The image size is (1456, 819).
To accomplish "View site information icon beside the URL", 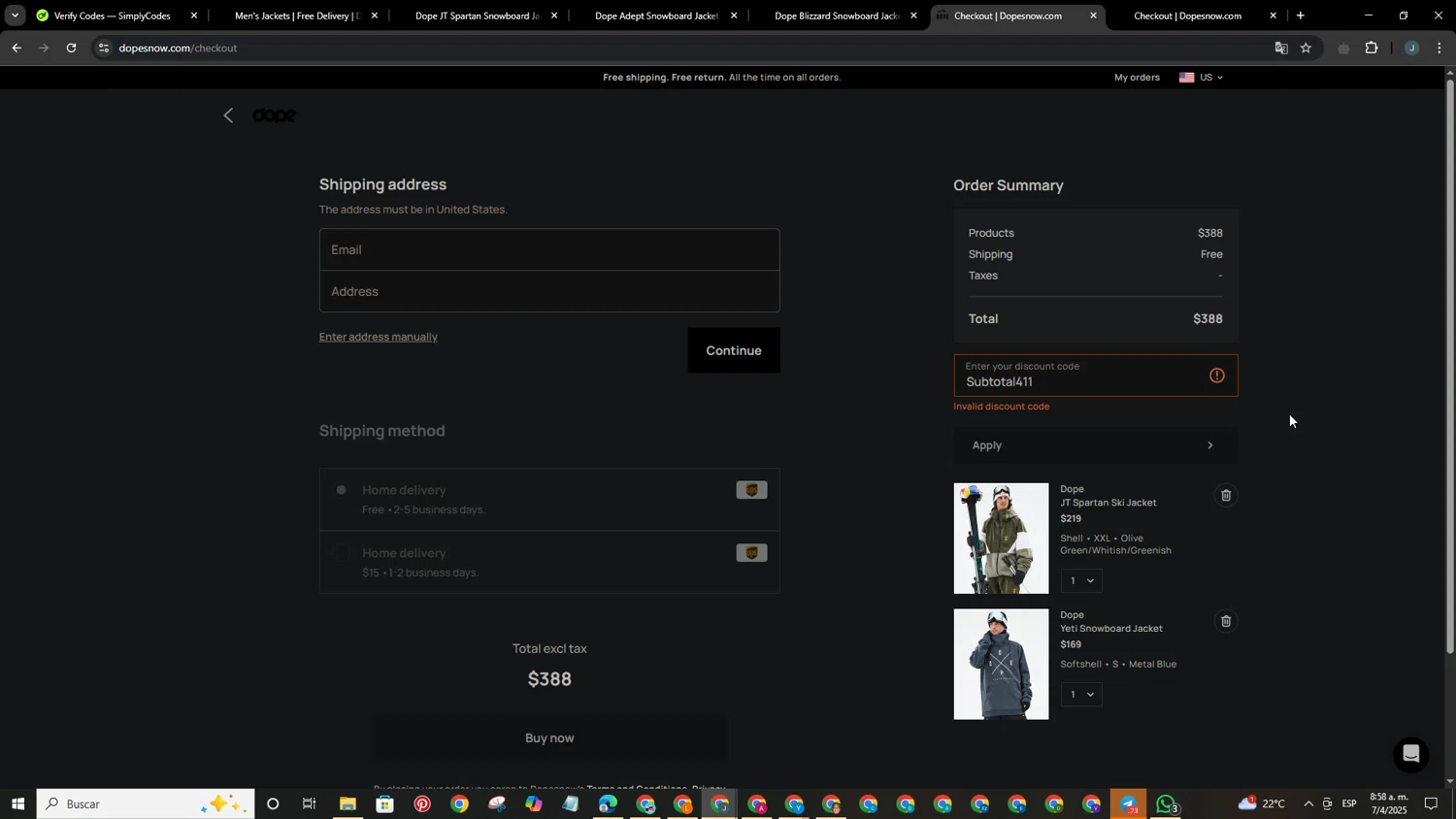I will pyautogui.click(x=104, y=48).
